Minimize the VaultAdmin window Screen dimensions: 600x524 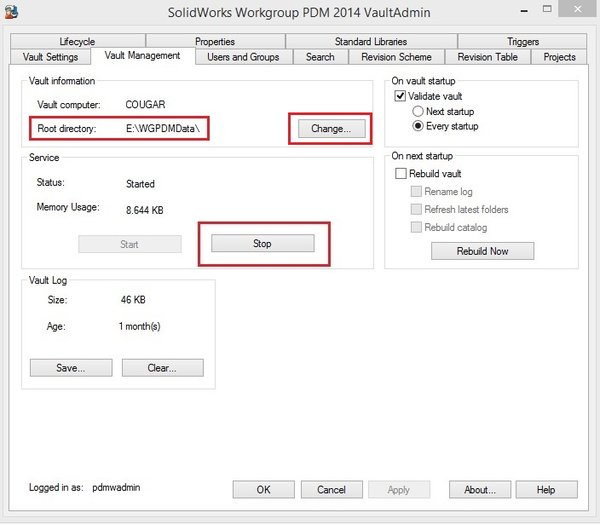click(525, 10)
